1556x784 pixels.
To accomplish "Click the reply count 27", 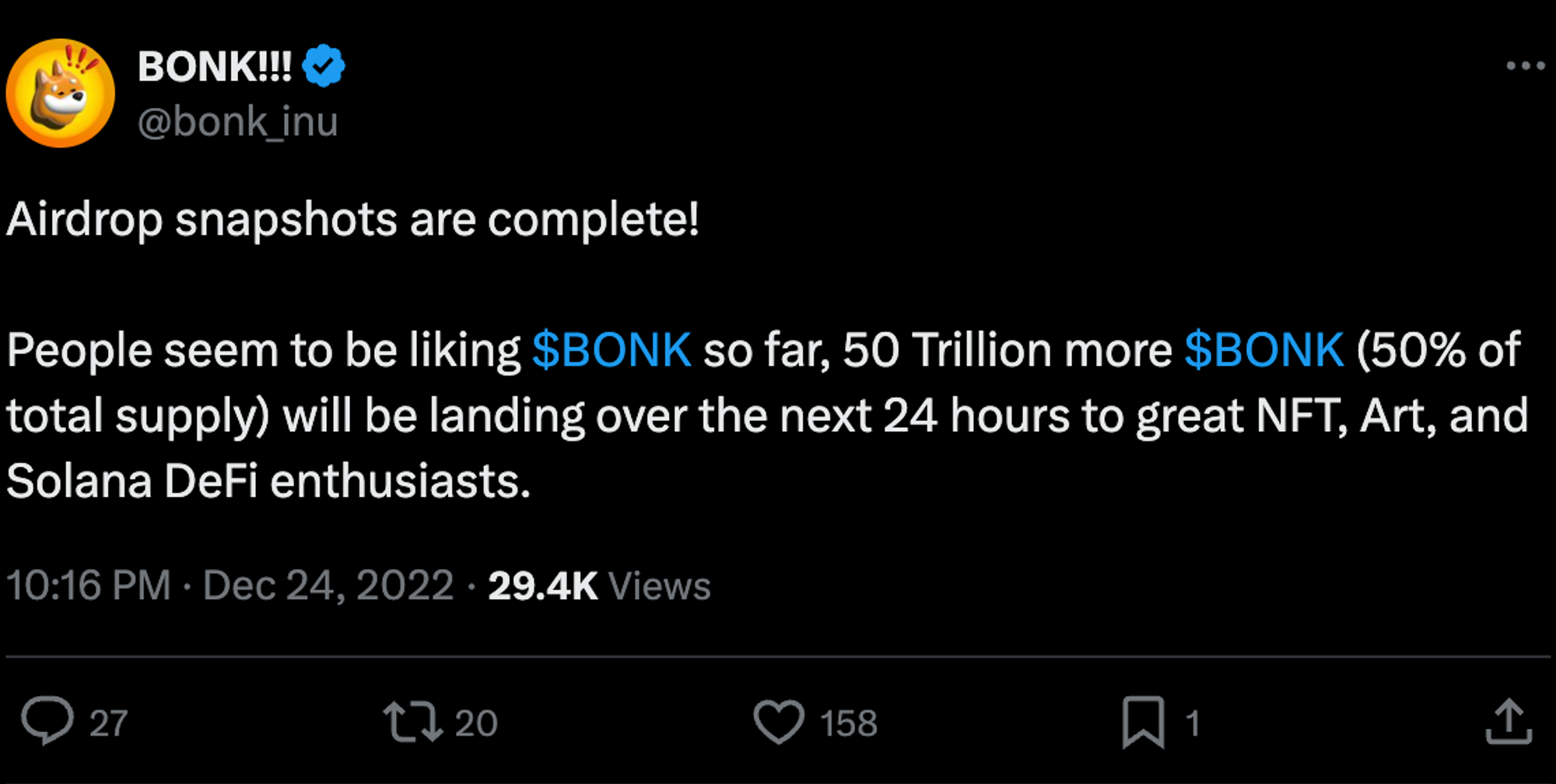I will pos(108,723).
